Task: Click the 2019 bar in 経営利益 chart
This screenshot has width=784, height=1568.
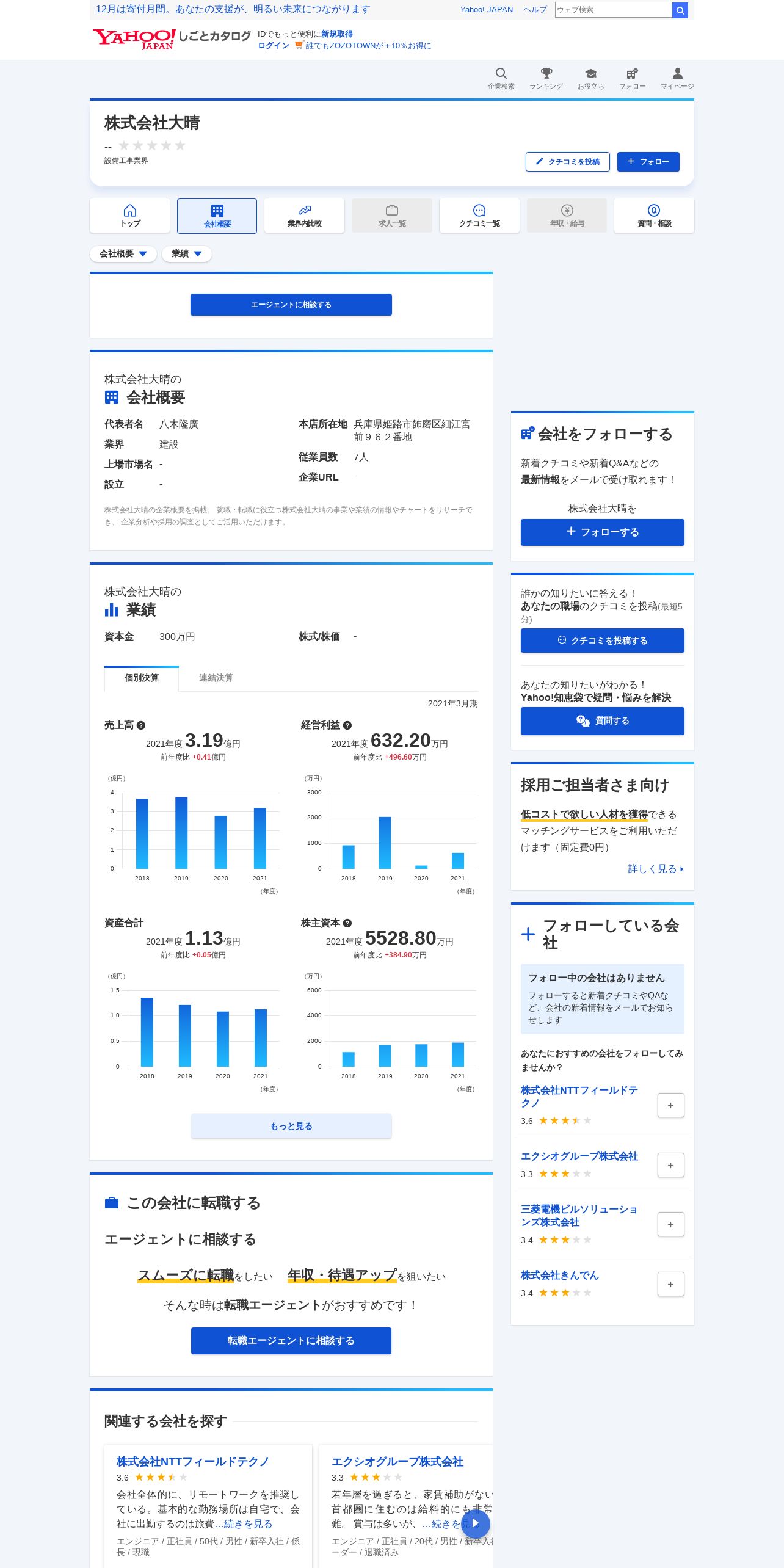Action: (x=385, y=843)
